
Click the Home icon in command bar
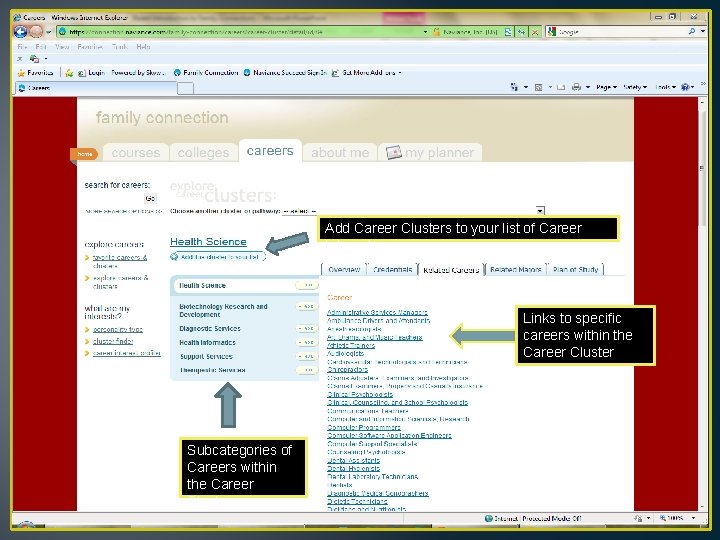[x=514, y=87]
